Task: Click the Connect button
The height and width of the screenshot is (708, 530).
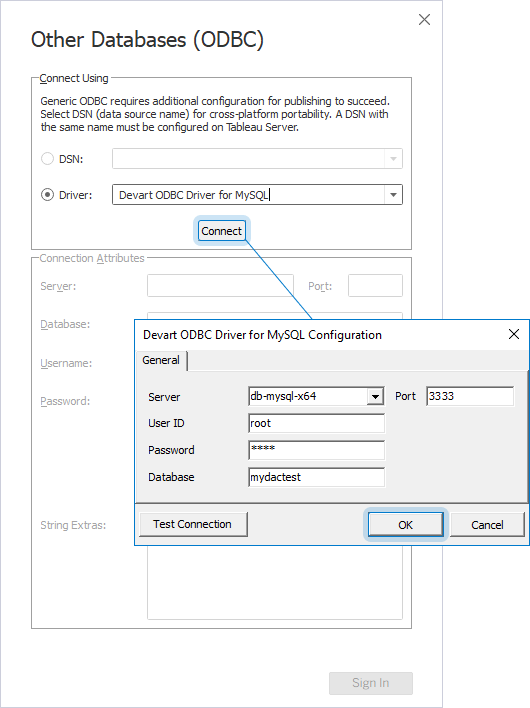Action: [x=222, y=231]
